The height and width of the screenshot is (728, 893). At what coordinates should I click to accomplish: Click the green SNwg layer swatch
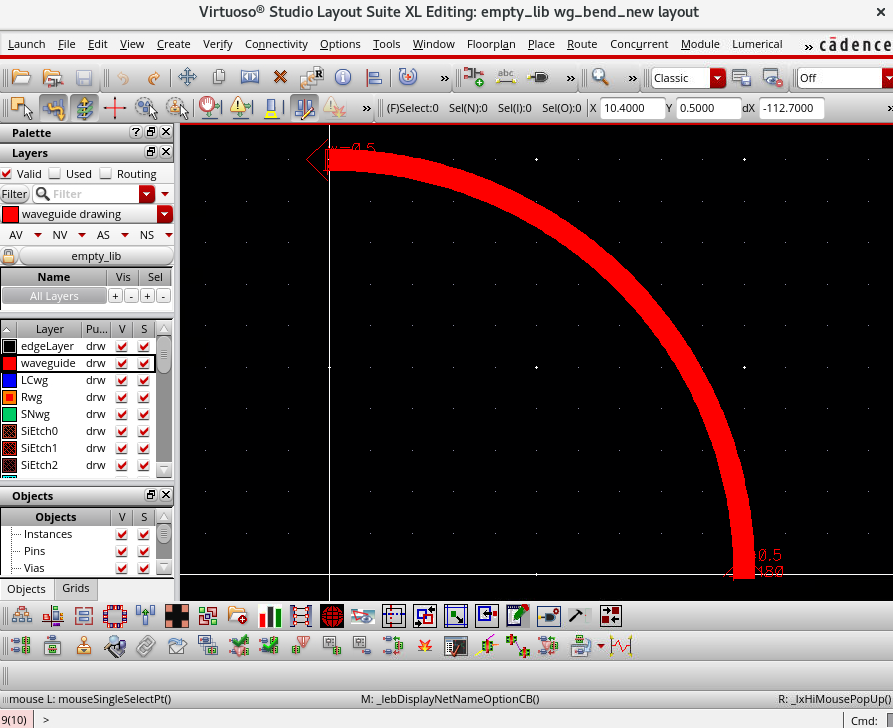10,414
